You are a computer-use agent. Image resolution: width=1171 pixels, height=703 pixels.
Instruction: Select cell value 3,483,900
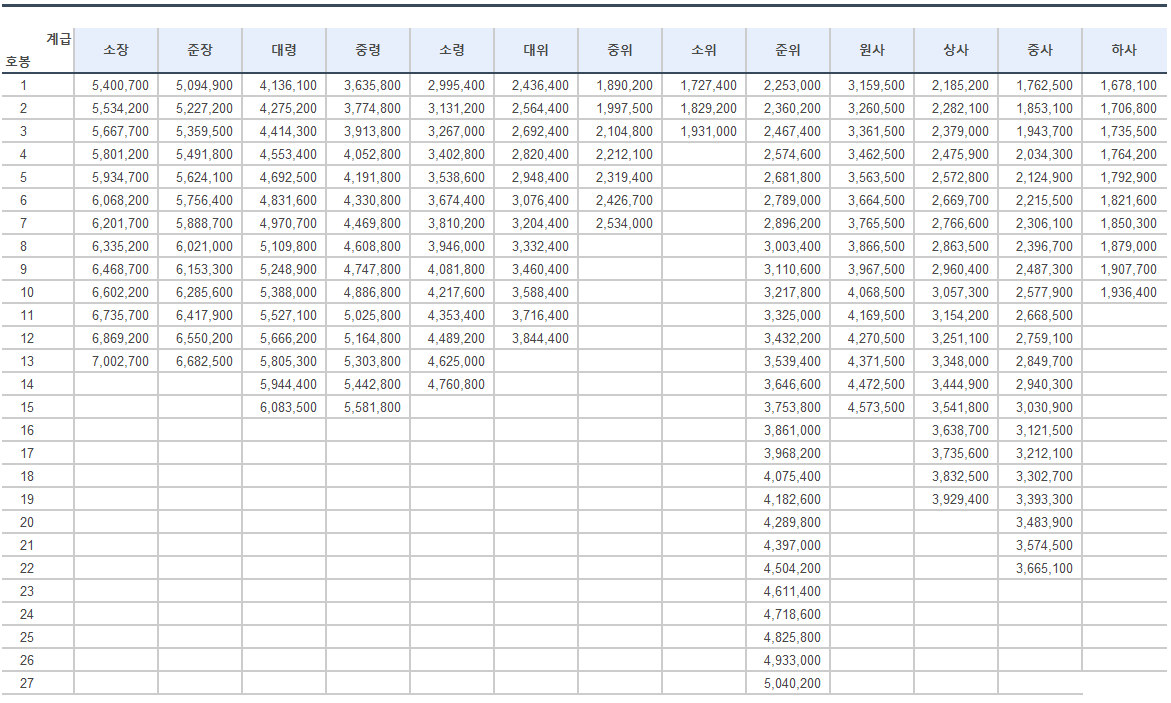coord(1045,523)
